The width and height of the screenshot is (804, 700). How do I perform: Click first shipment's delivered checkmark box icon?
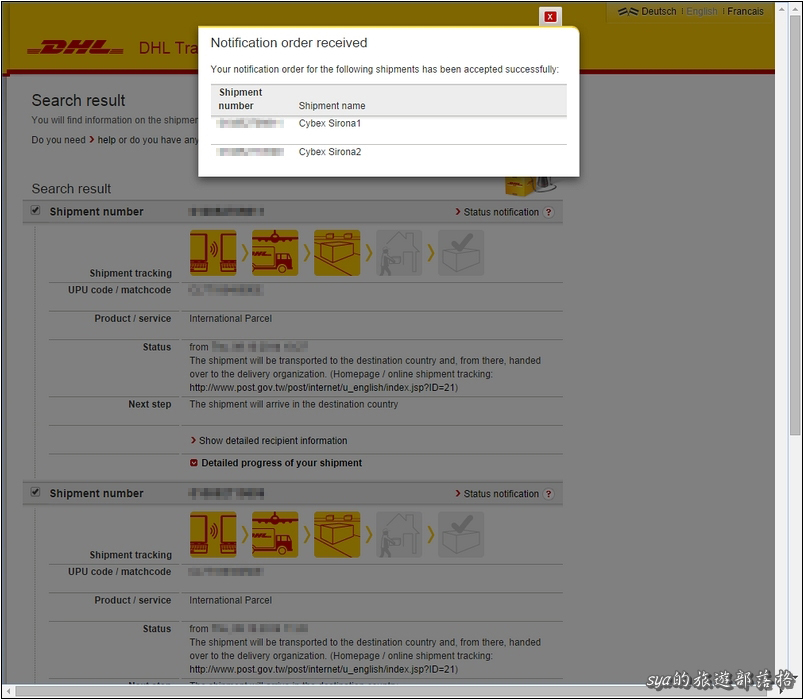point(461,252)
